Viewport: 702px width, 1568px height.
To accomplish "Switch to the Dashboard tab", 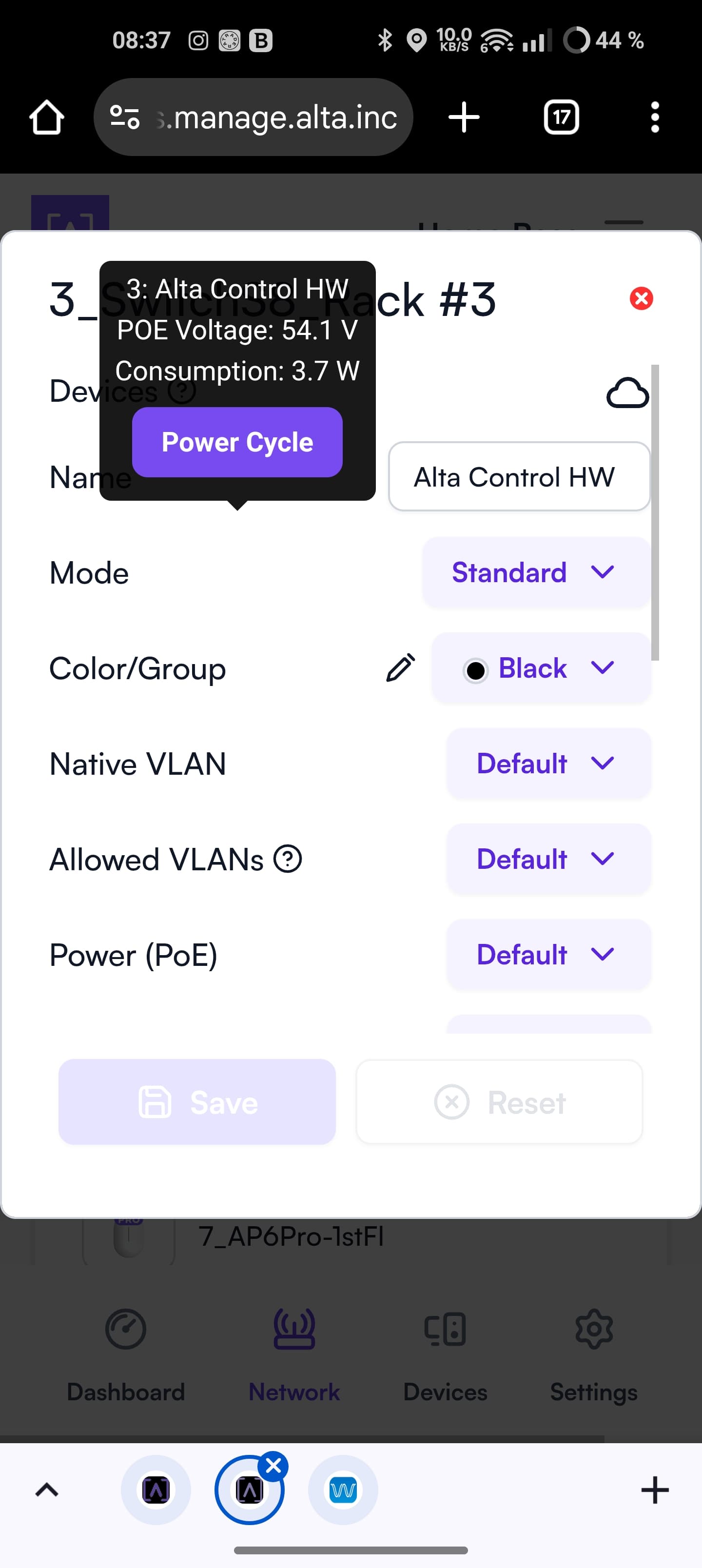I will click(126, 1355).
